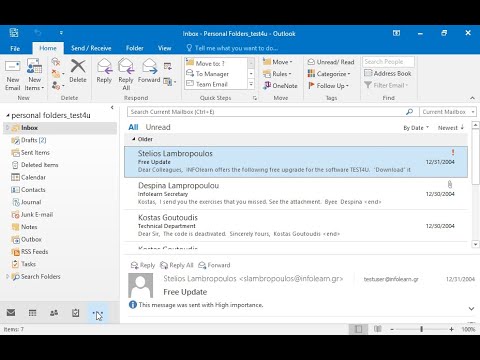Open Despina Lampropoulou's email
The image size is (480, 360).
[x=296, y=194]
